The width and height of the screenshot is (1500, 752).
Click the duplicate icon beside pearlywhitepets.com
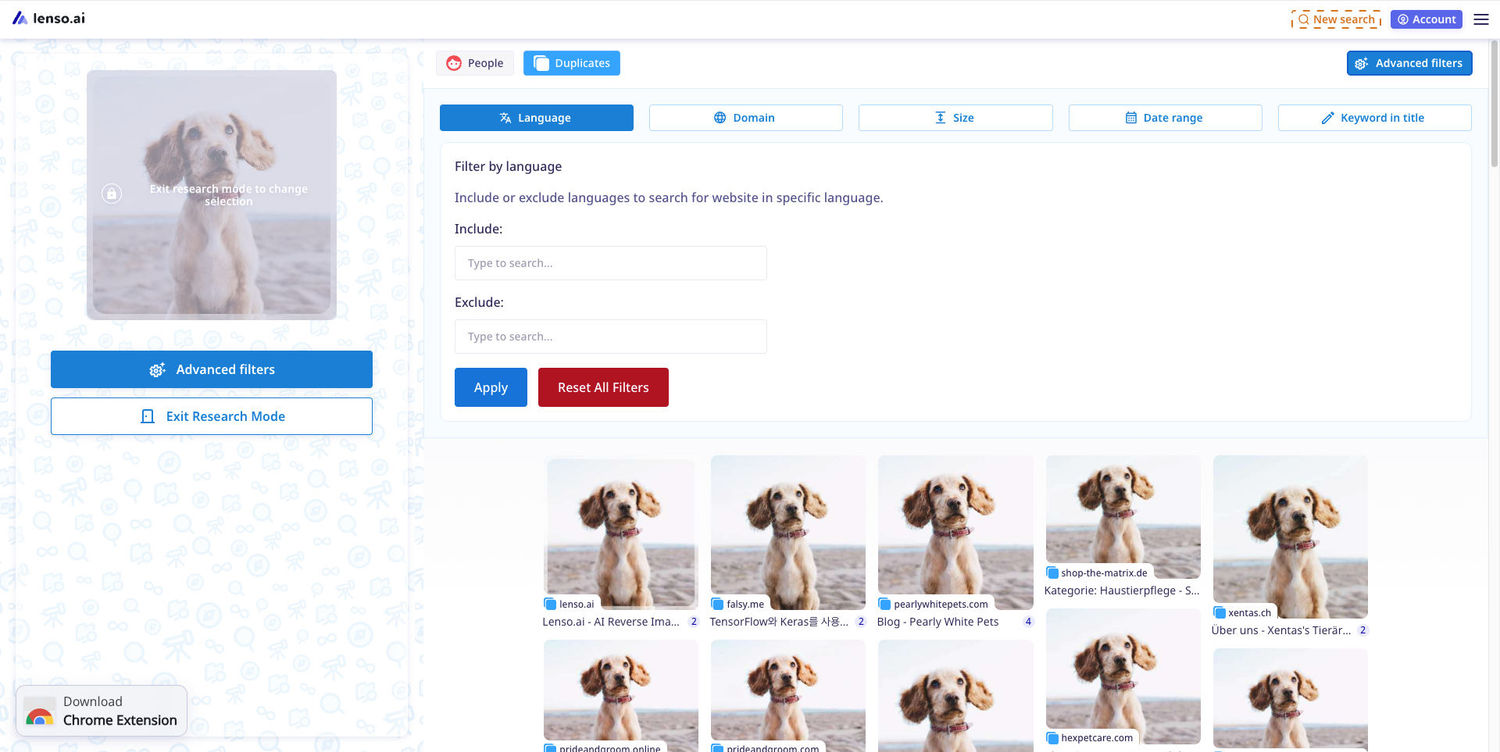[885, 604]
